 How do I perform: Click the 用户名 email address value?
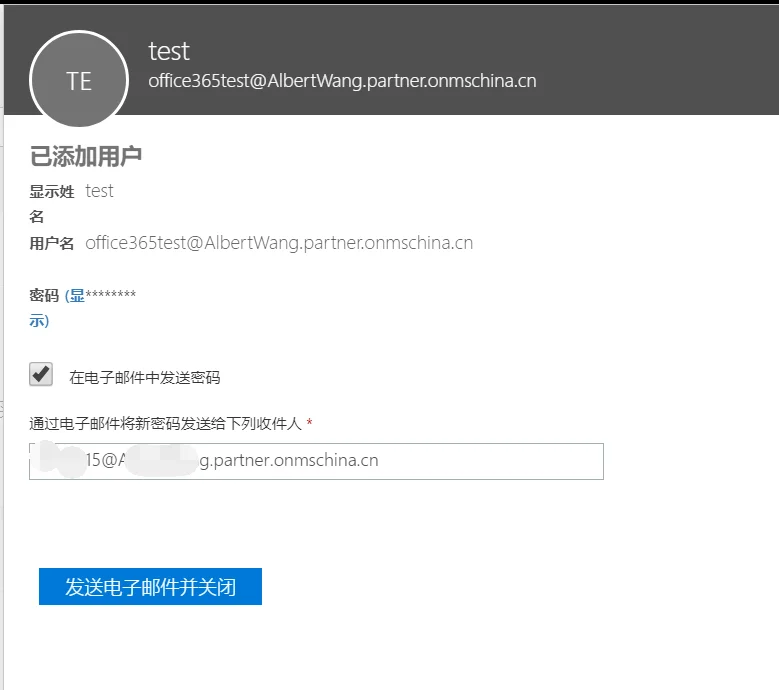[279, 243]
